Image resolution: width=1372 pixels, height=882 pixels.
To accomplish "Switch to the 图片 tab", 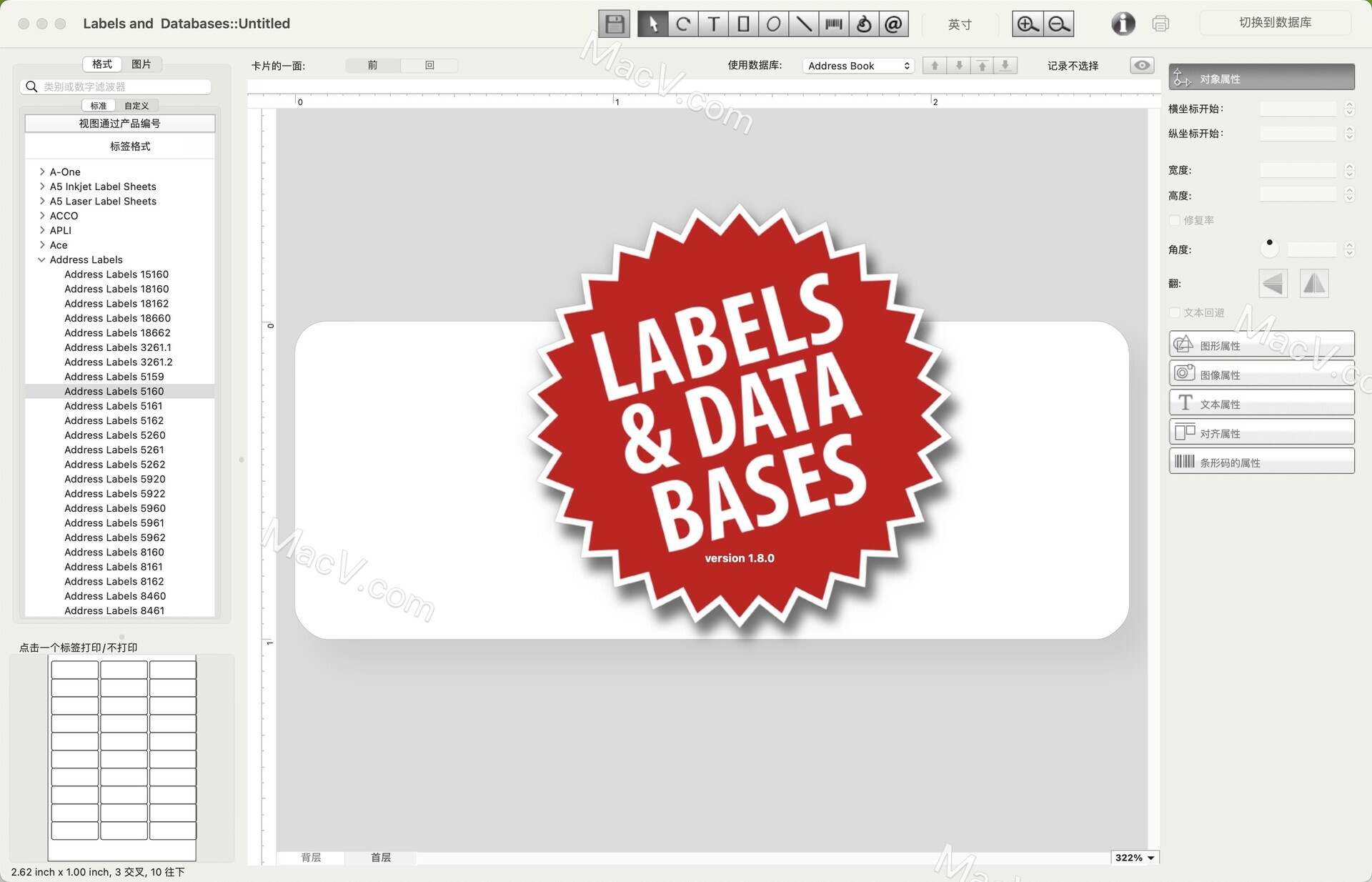I will click(x=141, y=64).
